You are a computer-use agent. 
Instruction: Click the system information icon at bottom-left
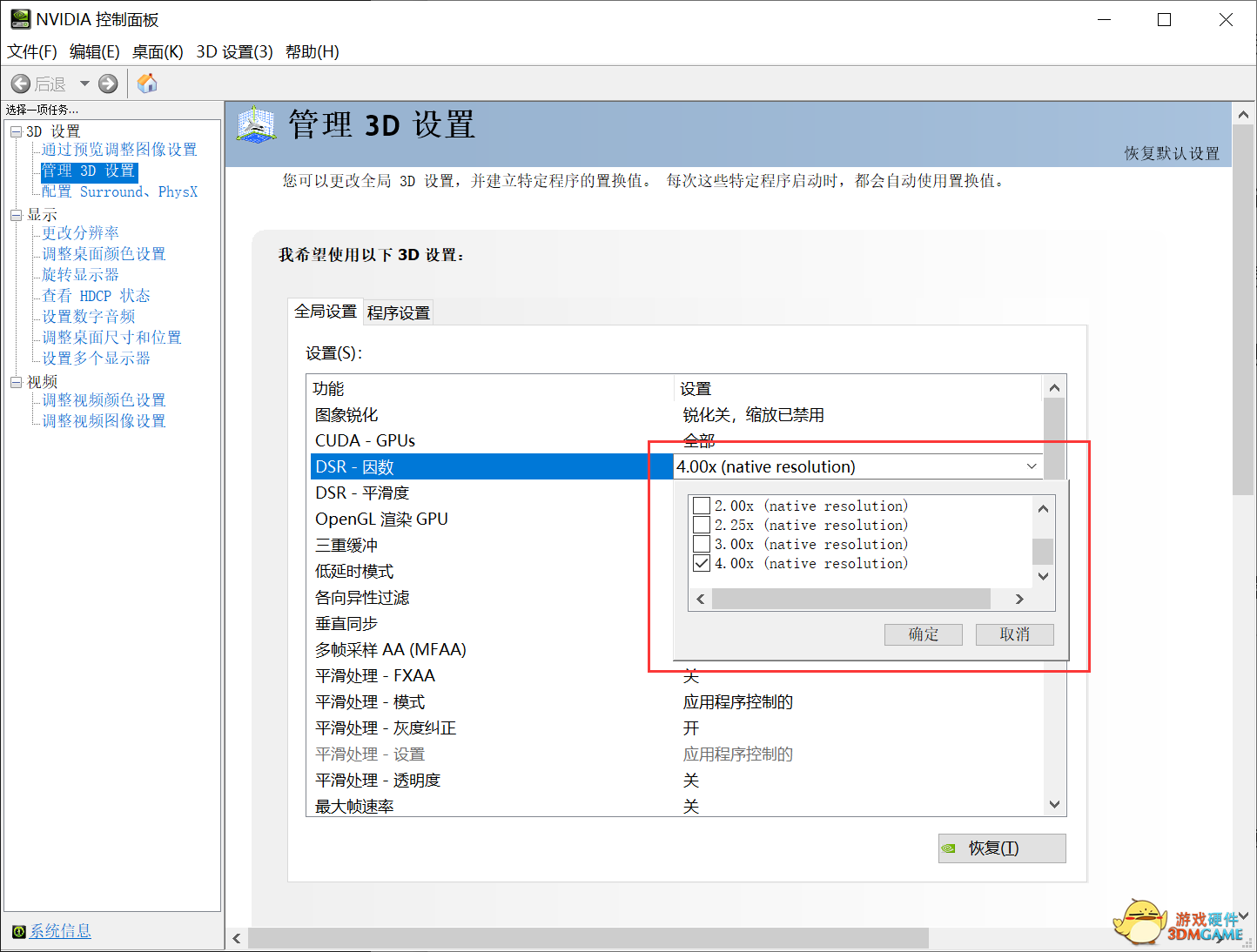[18, 932]
